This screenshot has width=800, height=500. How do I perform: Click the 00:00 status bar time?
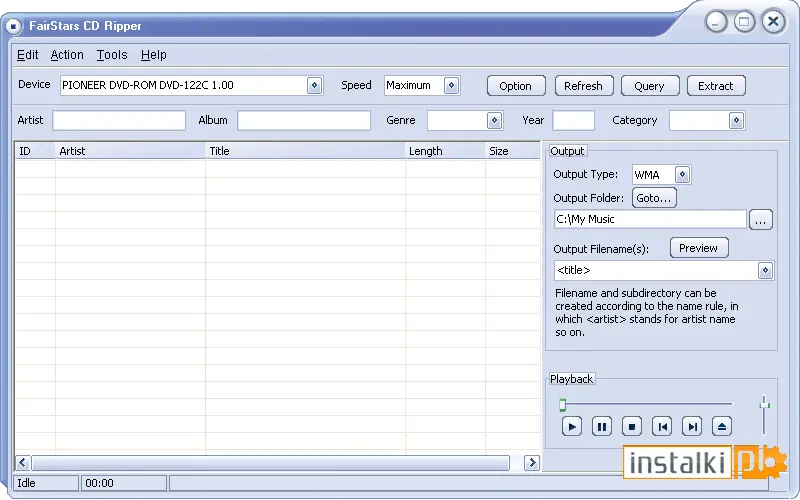coord(99,483)
